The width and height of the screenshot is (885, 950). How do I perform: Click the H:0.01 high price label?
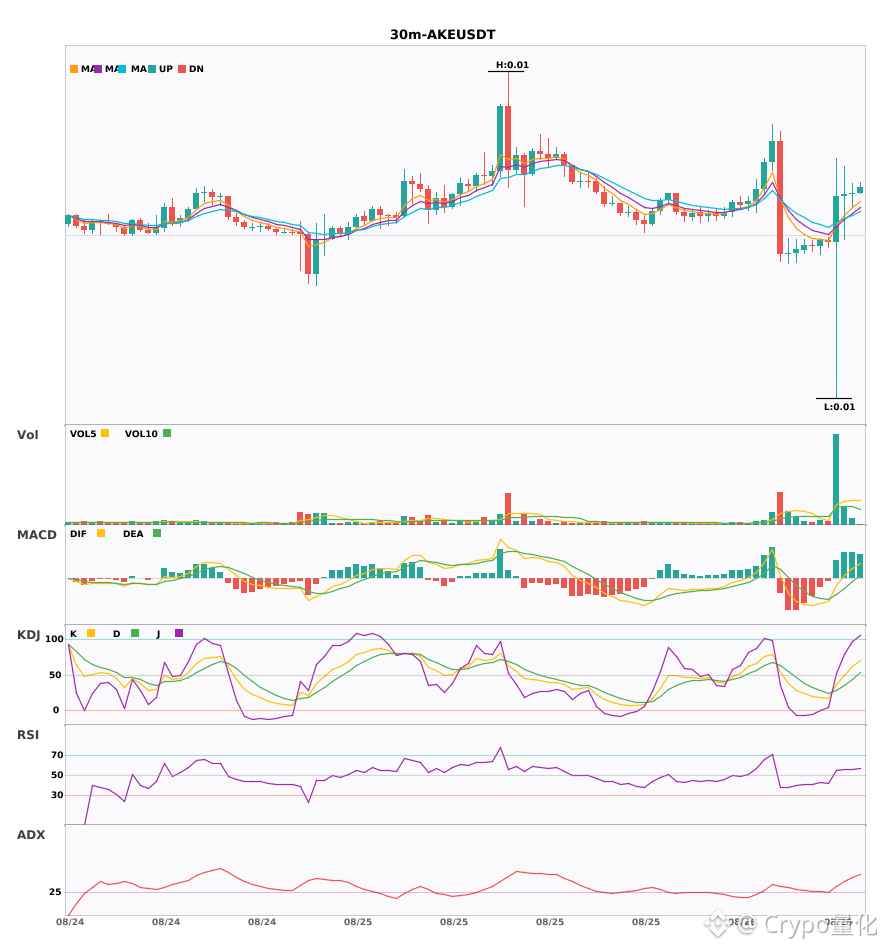512,65
